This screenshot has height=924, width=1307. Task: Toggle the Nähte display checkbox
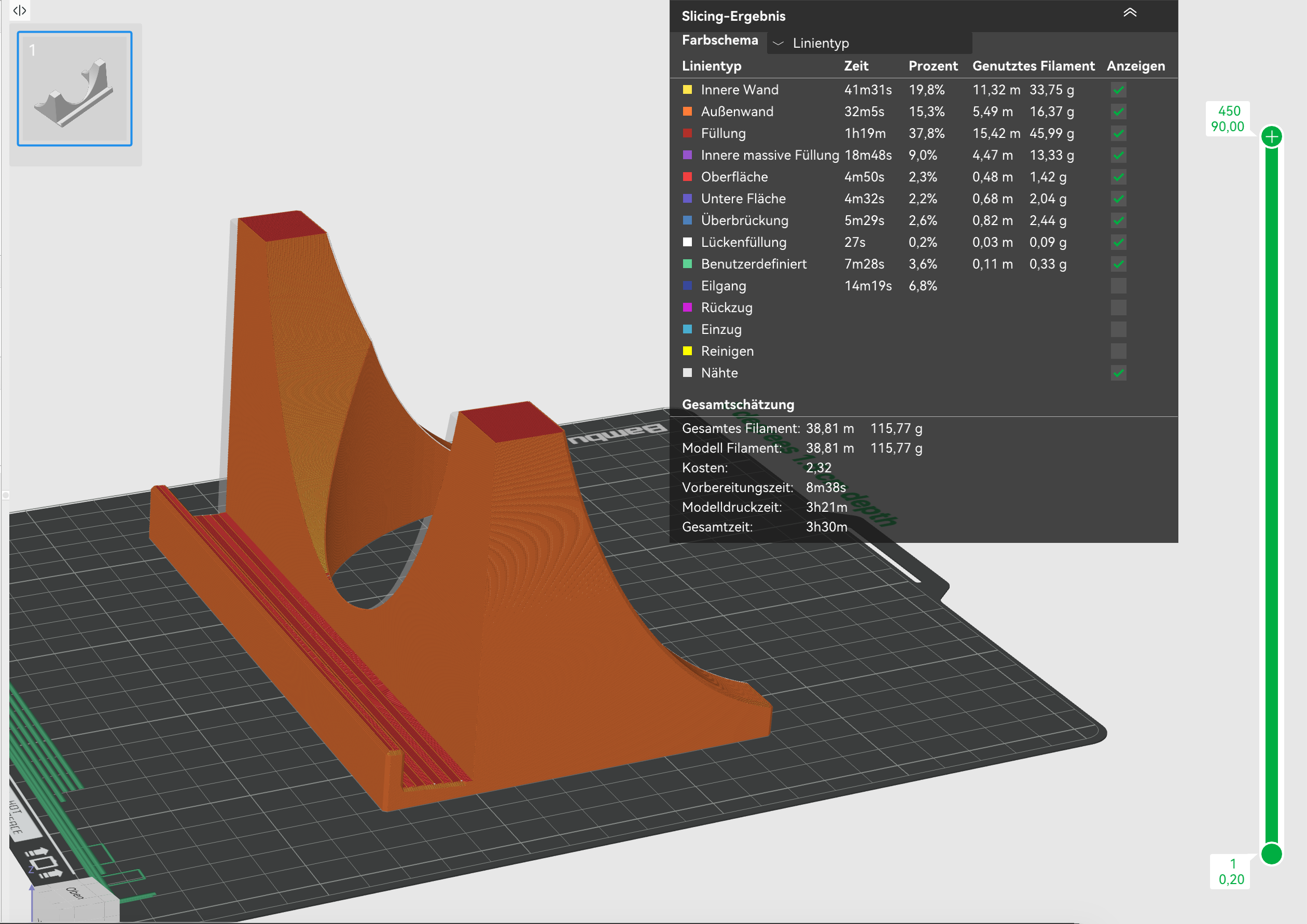pos(1118,373)
